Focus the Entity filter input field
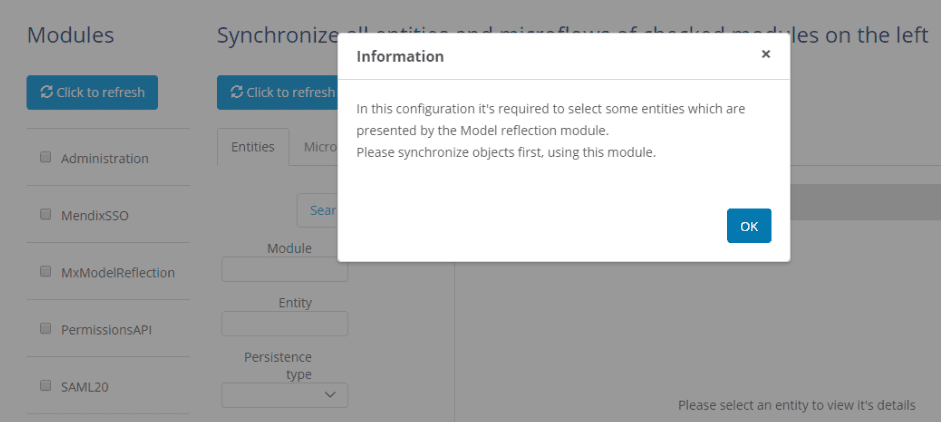Viewport: 941px width, 422px height. pyautogui.click(x=284, y=324)
